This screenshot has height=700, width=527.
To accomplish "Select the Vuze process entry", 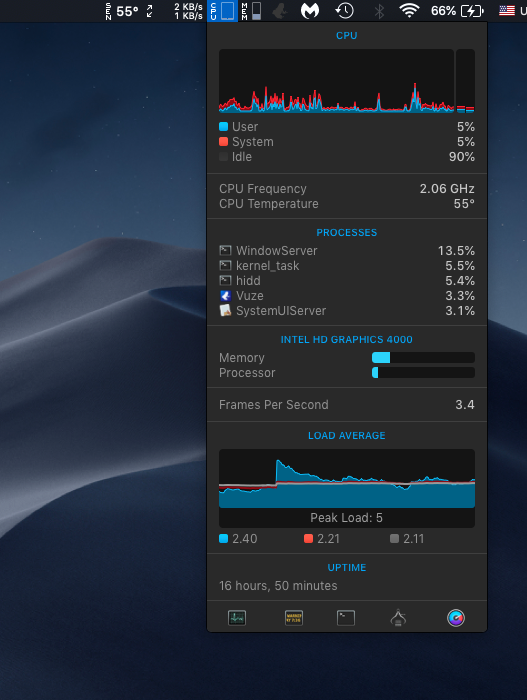I will click(347, 296).
